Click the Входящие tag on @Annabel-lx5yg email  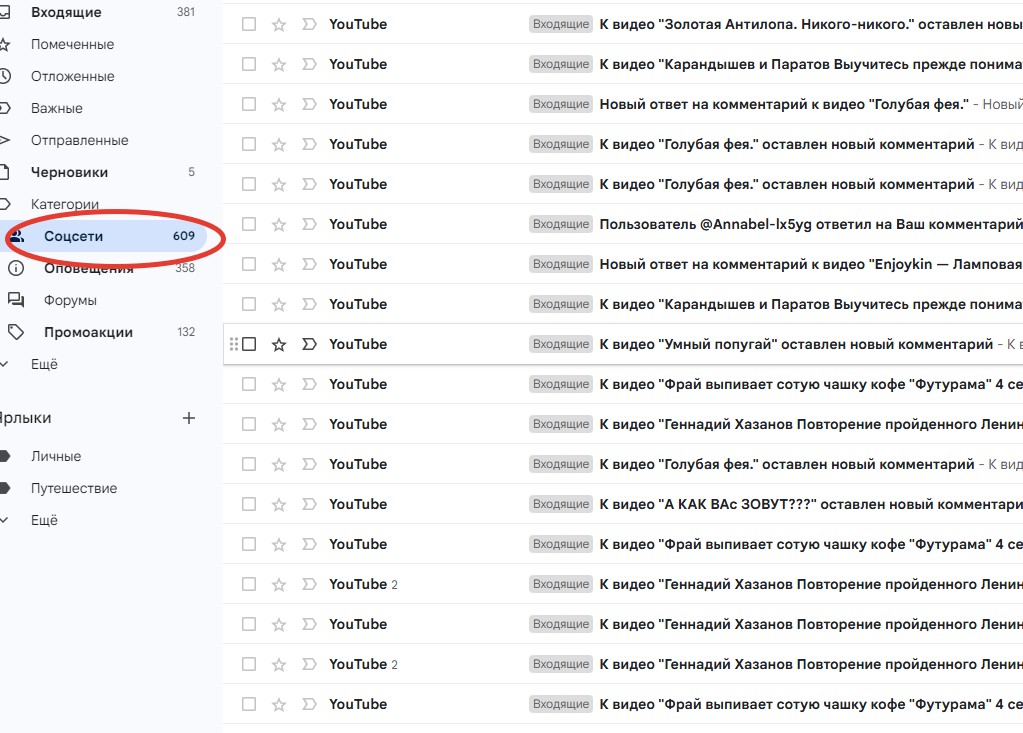561,224
